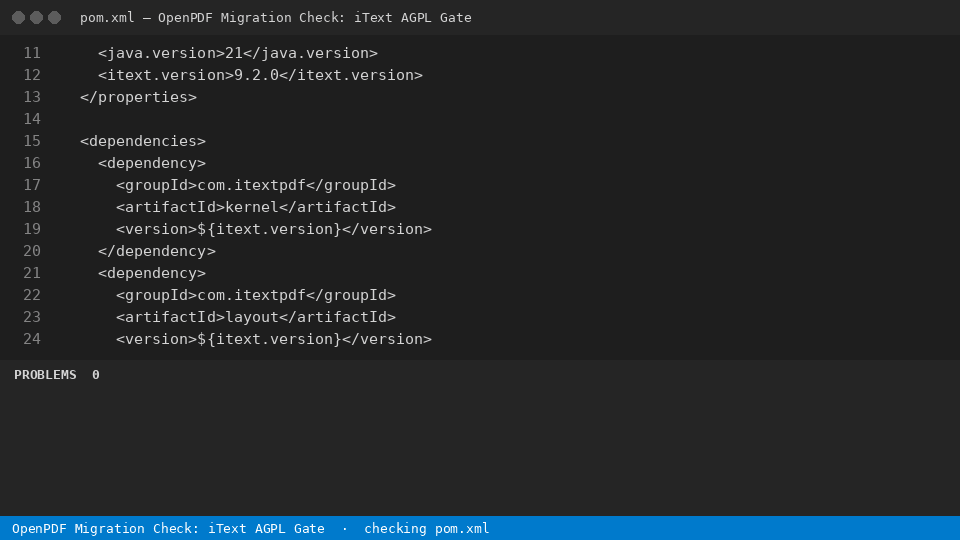
Task: Click the checking pom.xml status entry
Action: pos(427,529)
